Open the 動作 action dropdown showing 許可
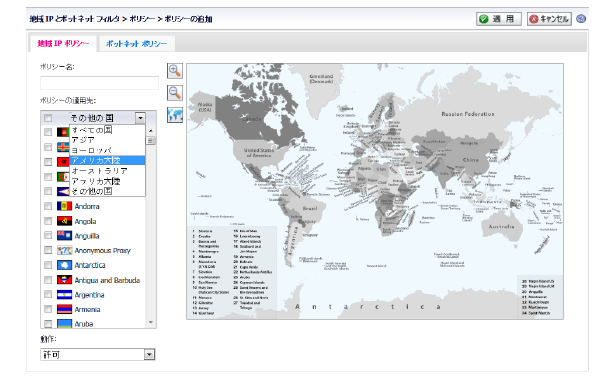 pos(97,354)
